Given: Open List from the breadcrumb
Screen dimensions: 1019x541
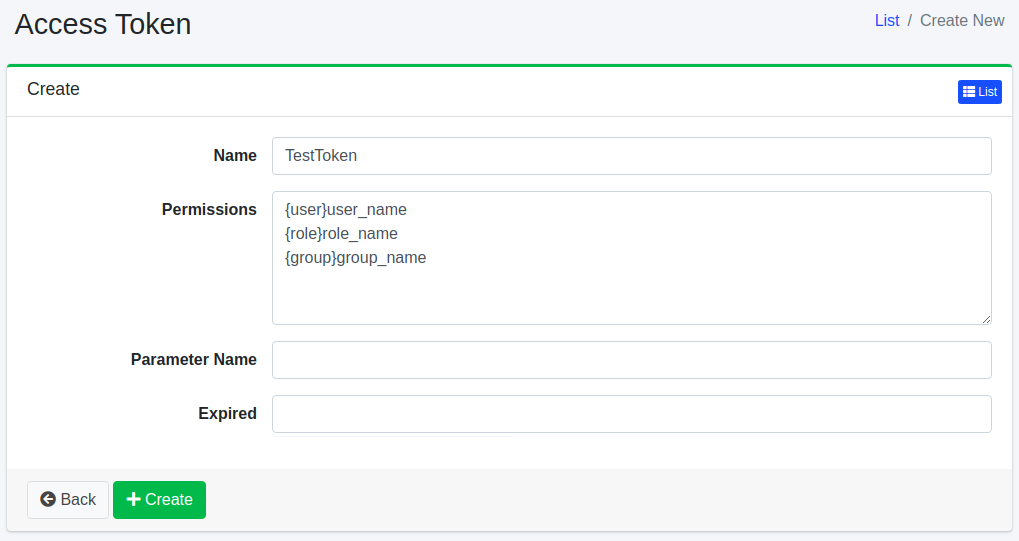Looking at the screenshot, I should 887,20.
